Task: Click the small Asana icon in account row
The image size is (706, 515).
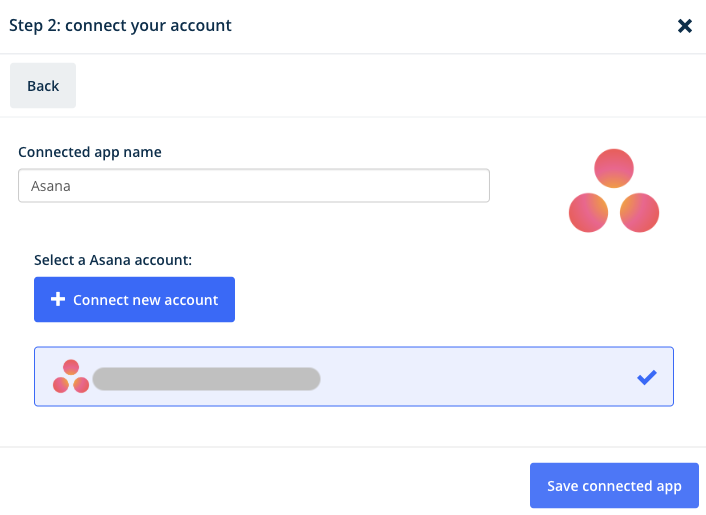Action: pyautogui.click(x=71, y=376)
